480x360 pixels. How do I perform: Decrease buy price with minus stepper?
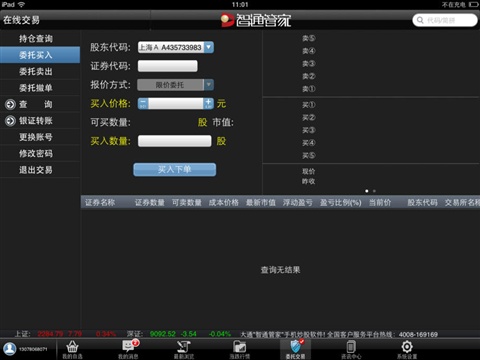pyautogui.click(x=143, y=103)
